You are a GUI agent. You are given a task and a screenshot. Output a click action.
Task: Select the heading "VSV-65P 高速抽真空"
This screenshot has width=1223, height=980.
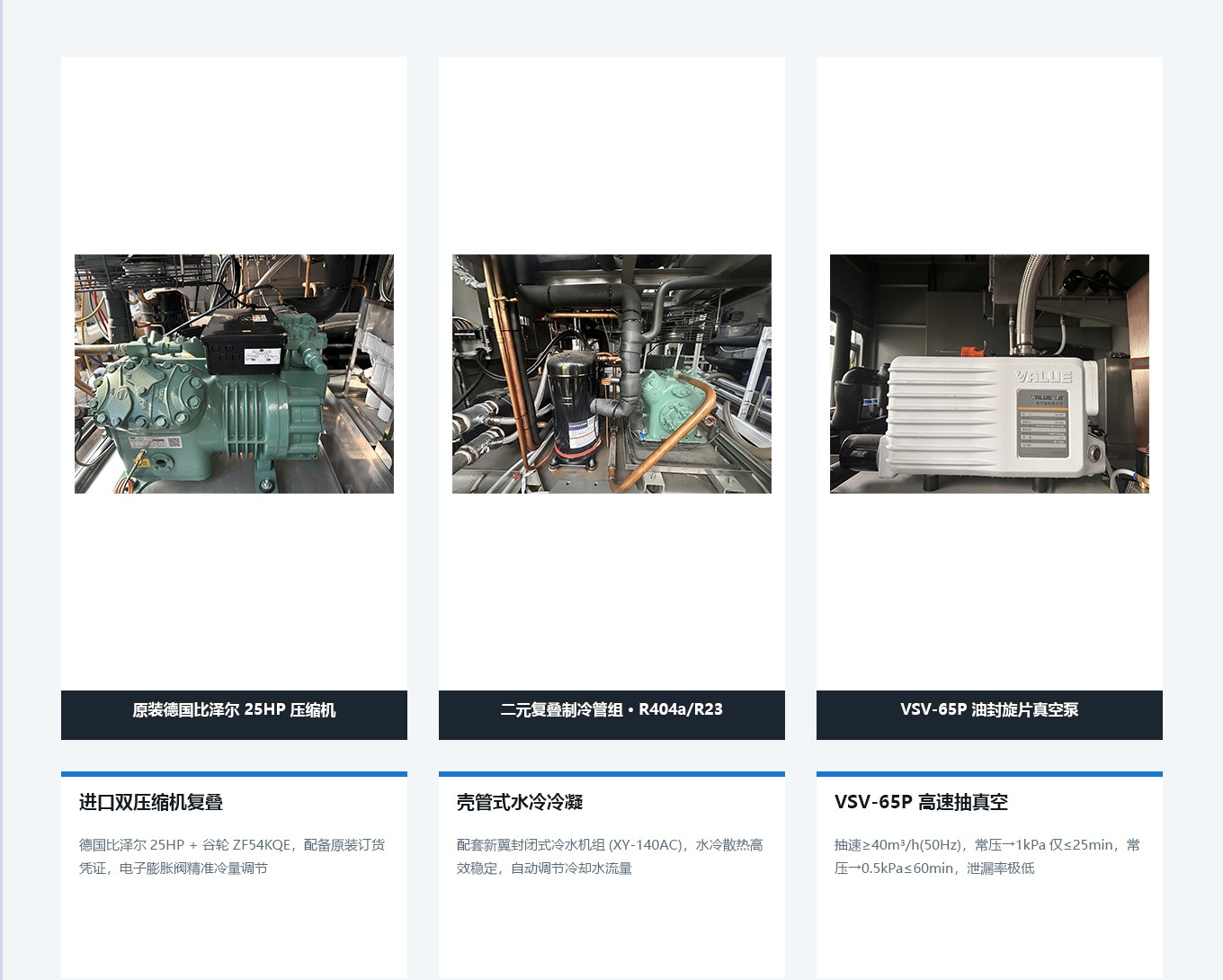point(921,802)
